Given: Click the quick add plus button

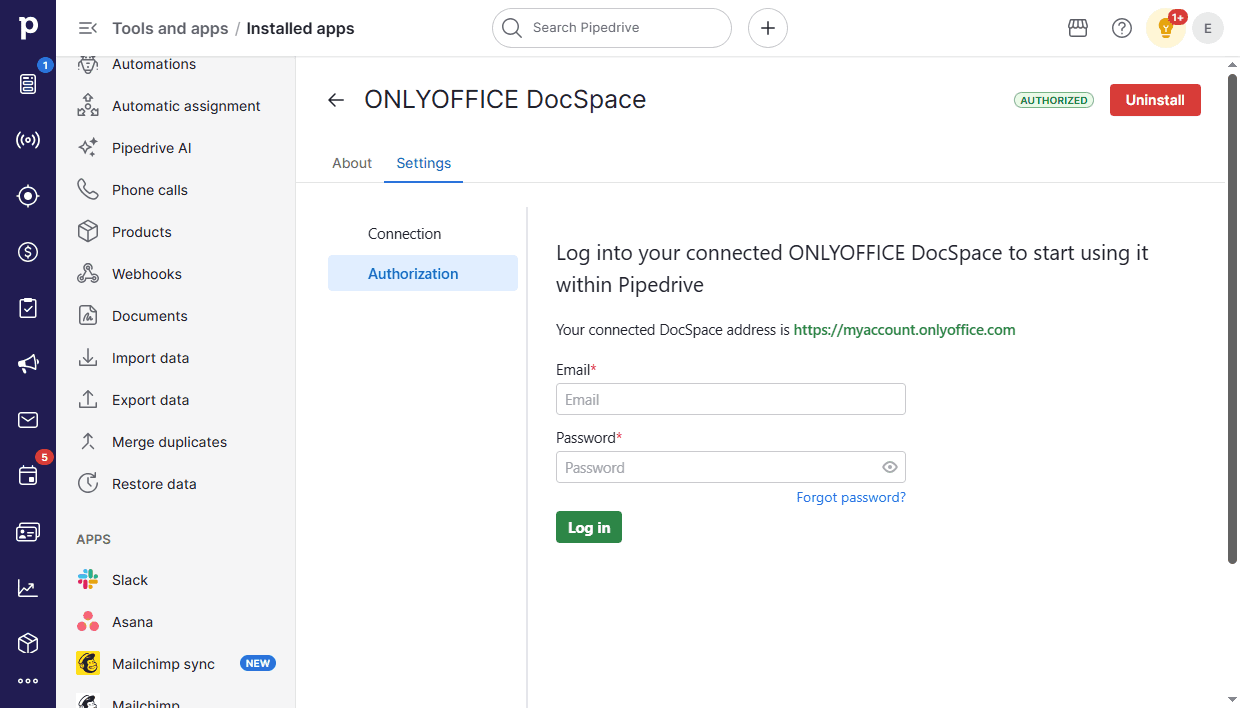Looking at the screenshot, I should click(768, 28).
